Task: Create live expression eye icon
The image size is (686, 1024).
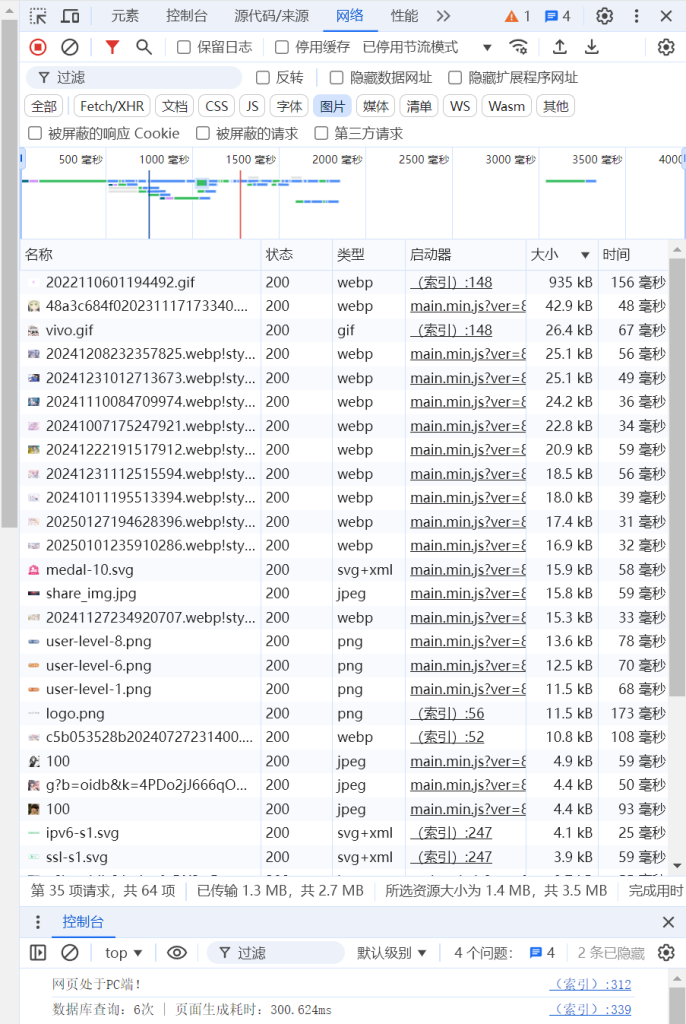Action: click(x=176, y=953)
